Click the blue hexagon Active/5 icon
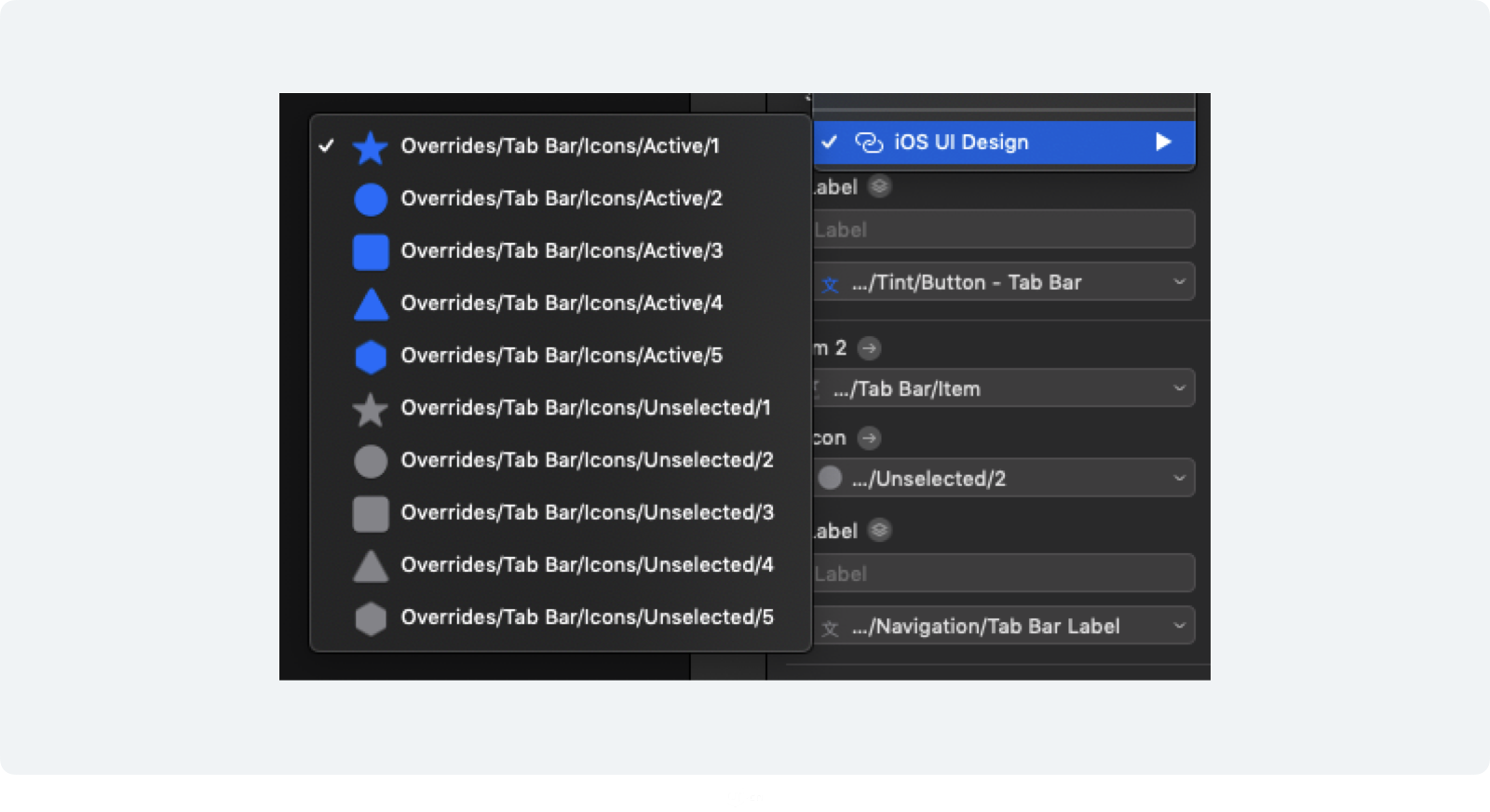 370,357
